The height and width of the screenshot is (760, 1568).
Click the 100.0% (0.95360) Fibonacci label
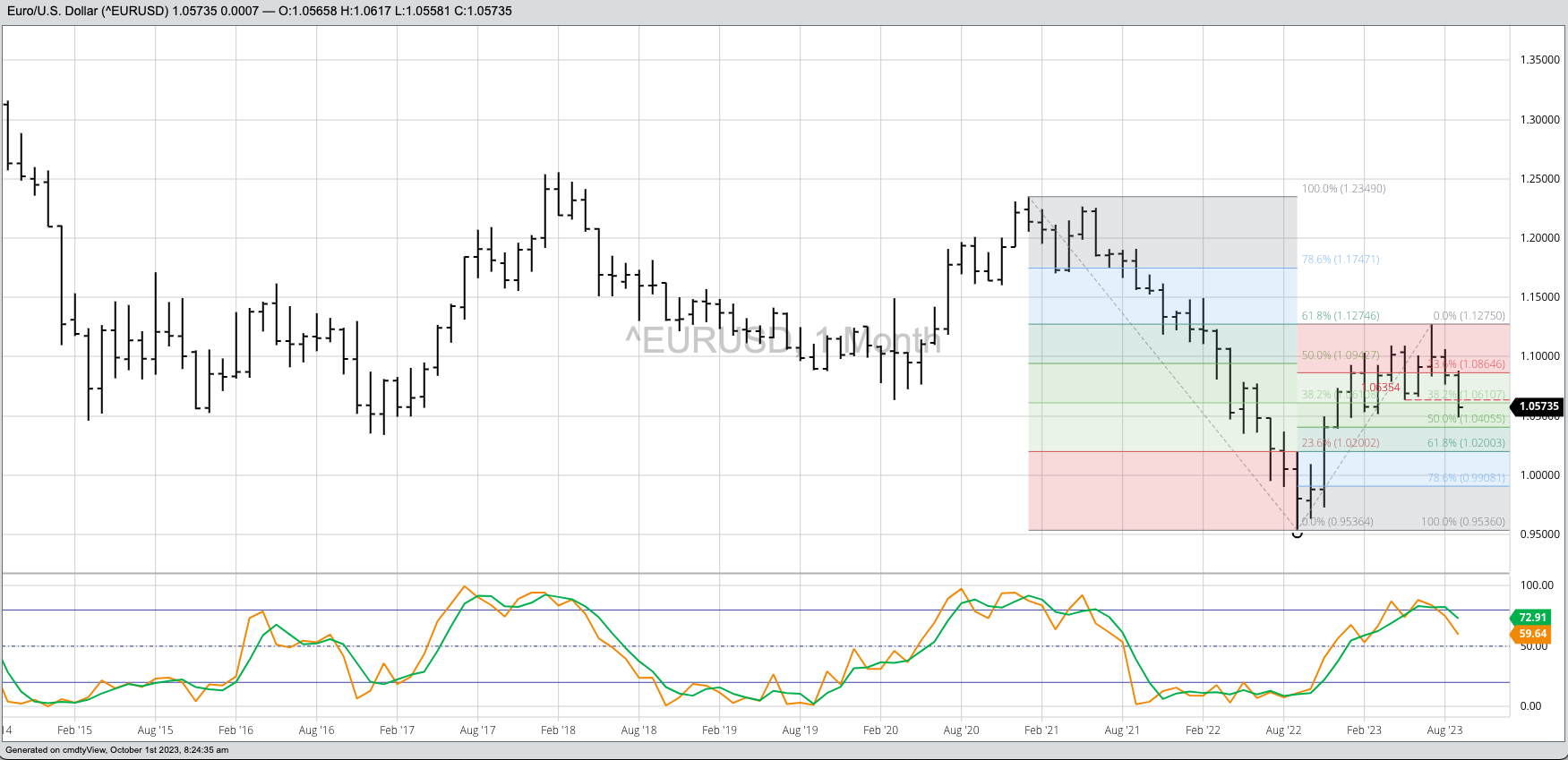(1462, 522)
